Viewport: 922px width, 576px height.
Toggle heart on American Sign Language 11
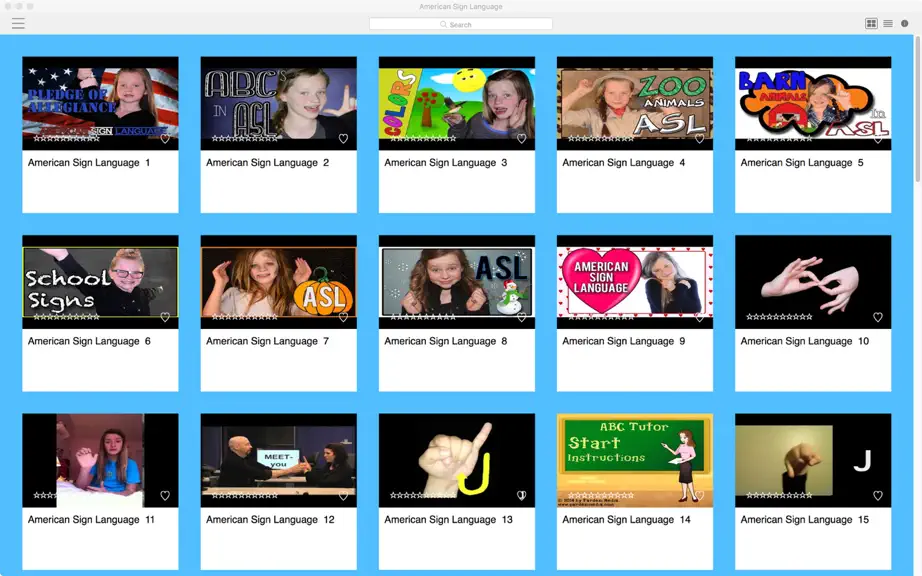[165, 495]
